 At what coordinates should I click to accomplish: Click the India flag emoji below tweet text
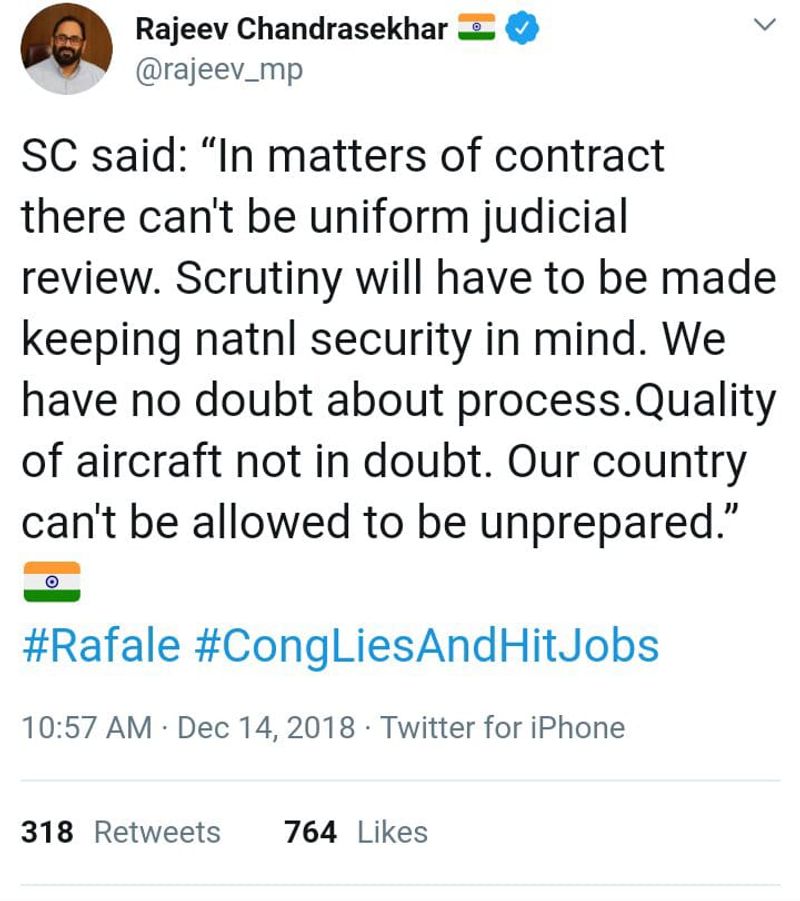[x=50, y=582]
